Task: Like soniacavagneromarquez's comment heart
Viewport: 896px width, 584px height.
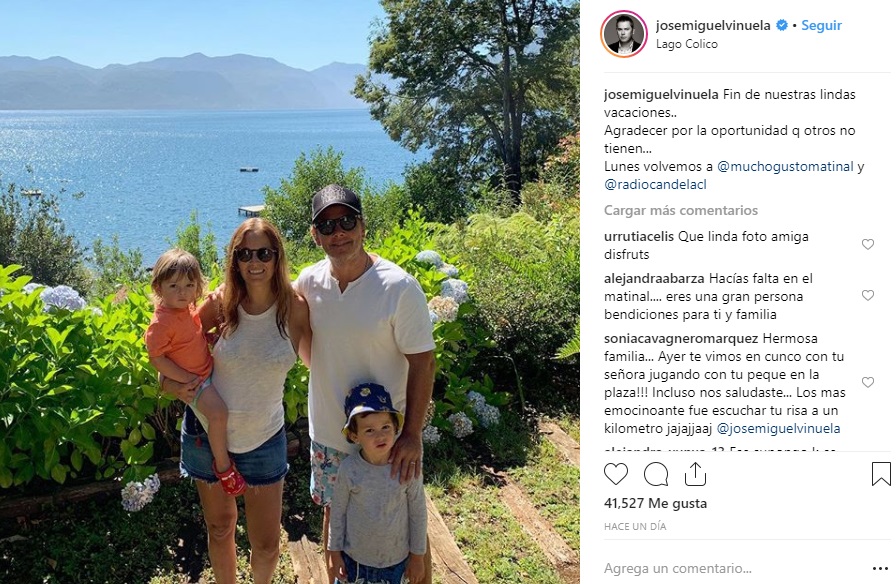Action: pos(867,382)
